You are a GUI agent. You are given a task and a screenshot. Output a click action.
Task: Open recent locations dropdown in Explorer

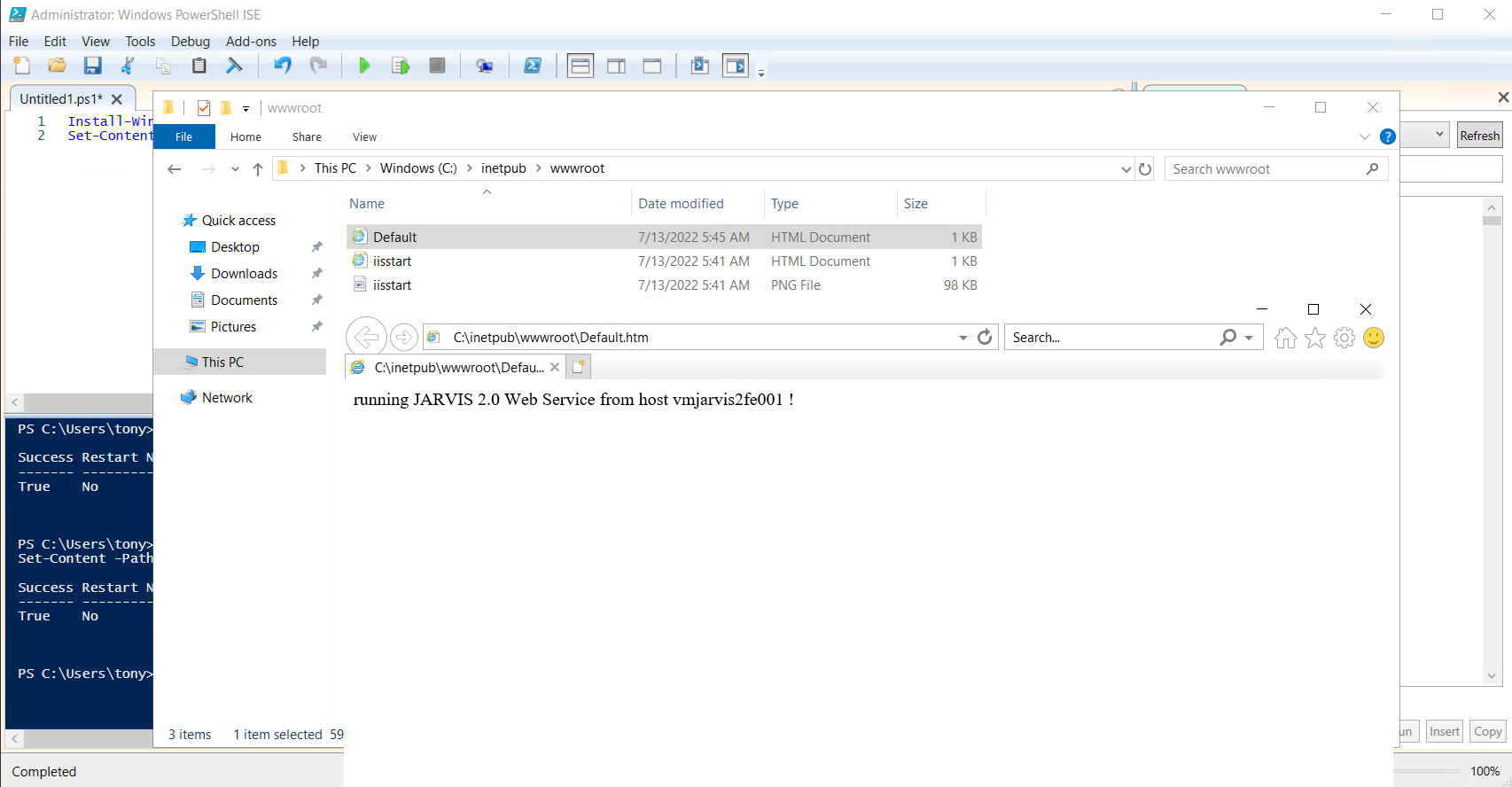coord(235,169)
